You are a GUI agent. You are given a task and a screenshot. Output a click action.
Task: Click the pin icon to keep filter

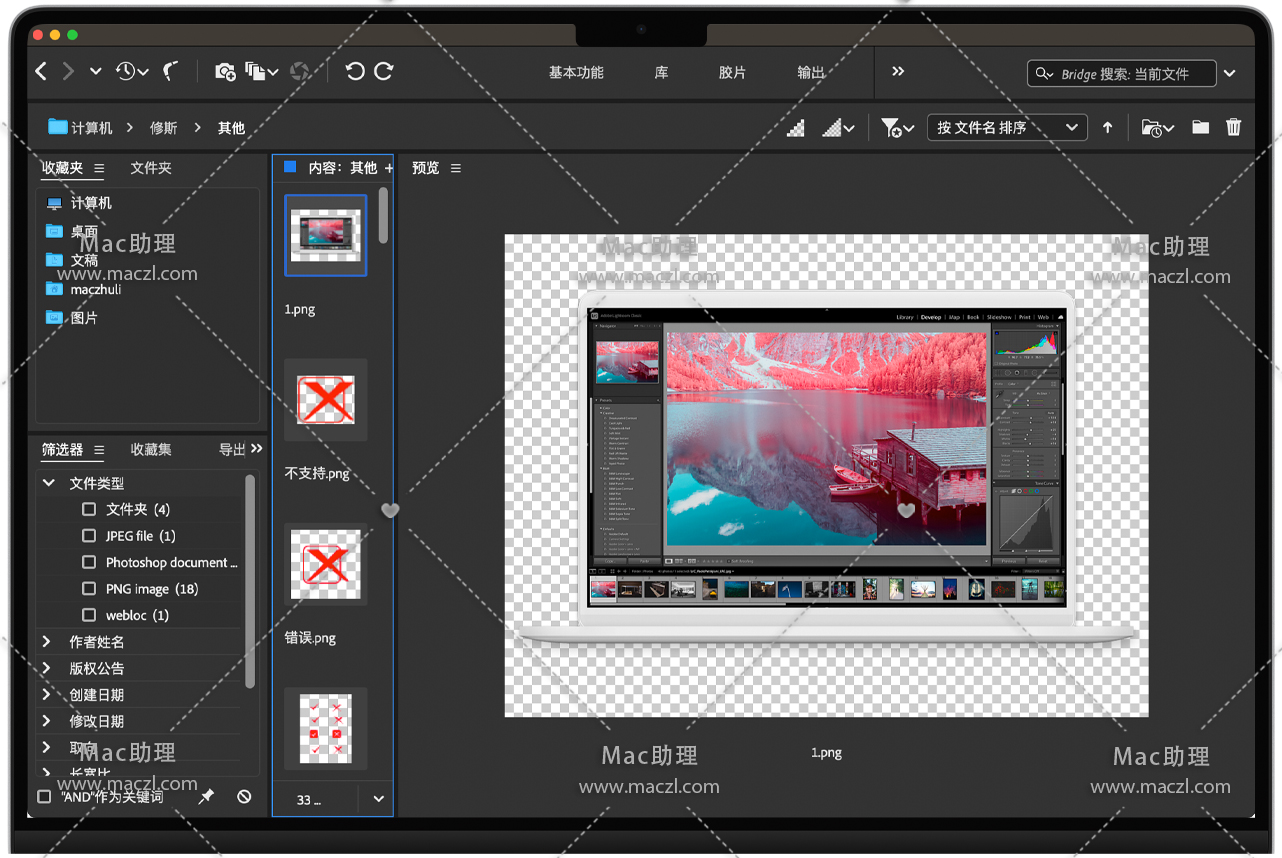pyautogui.click(x=206, y=796)
